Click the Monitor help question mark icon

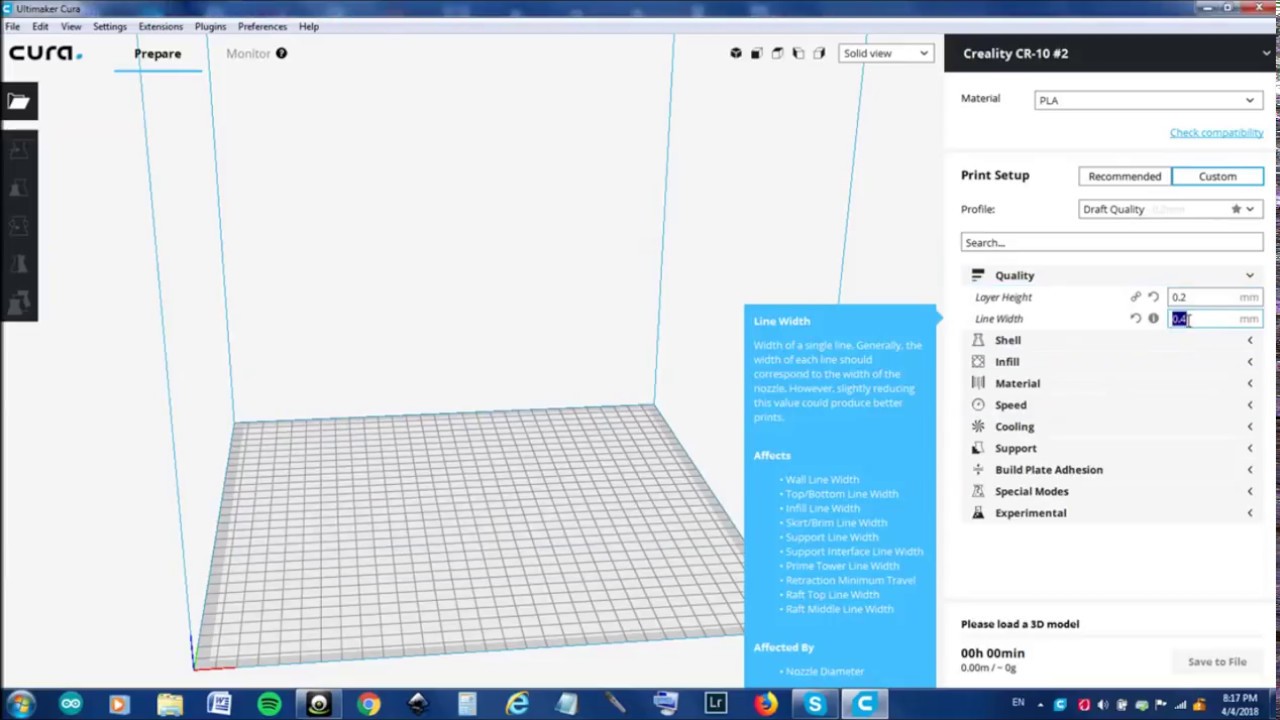click(x=281, y=53)
